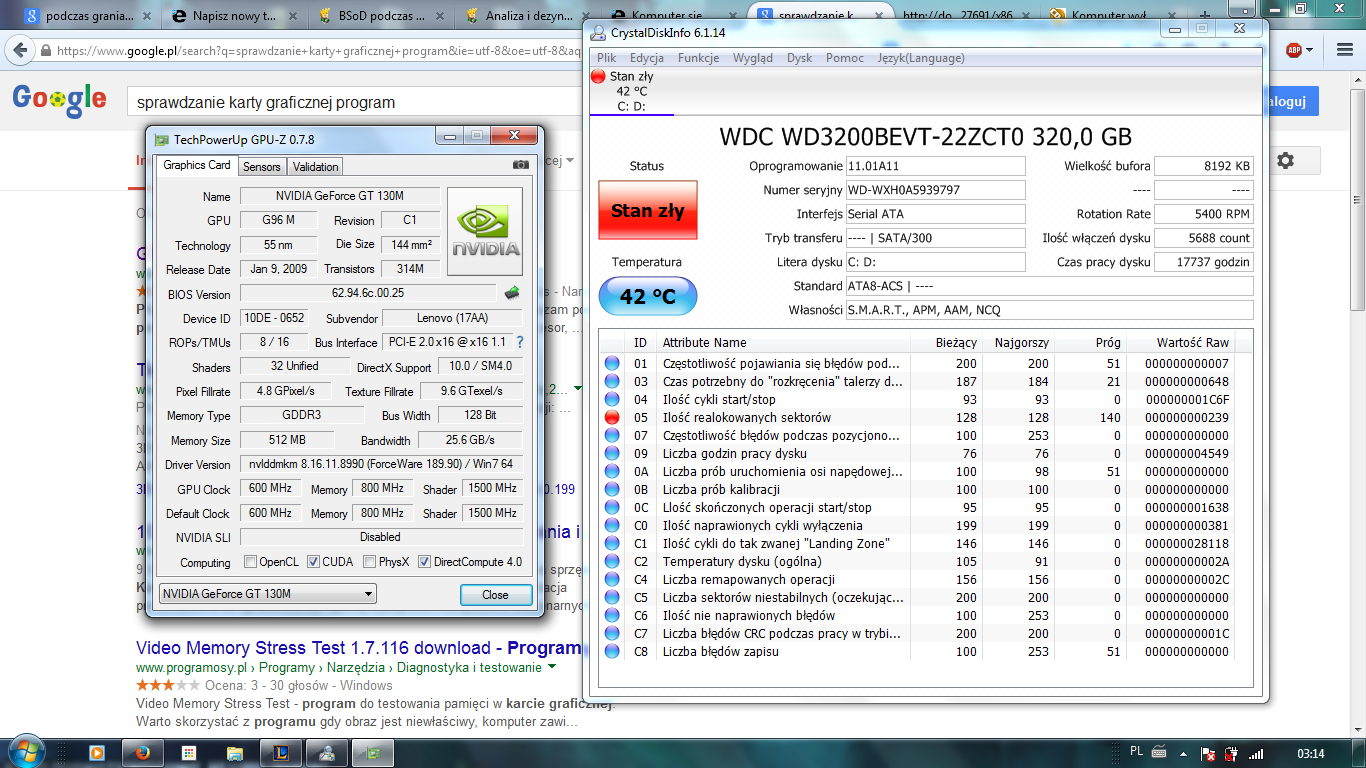Select the C: D: disk entry at top
This screenshot has width=1366, height=768.
point(631,91)
